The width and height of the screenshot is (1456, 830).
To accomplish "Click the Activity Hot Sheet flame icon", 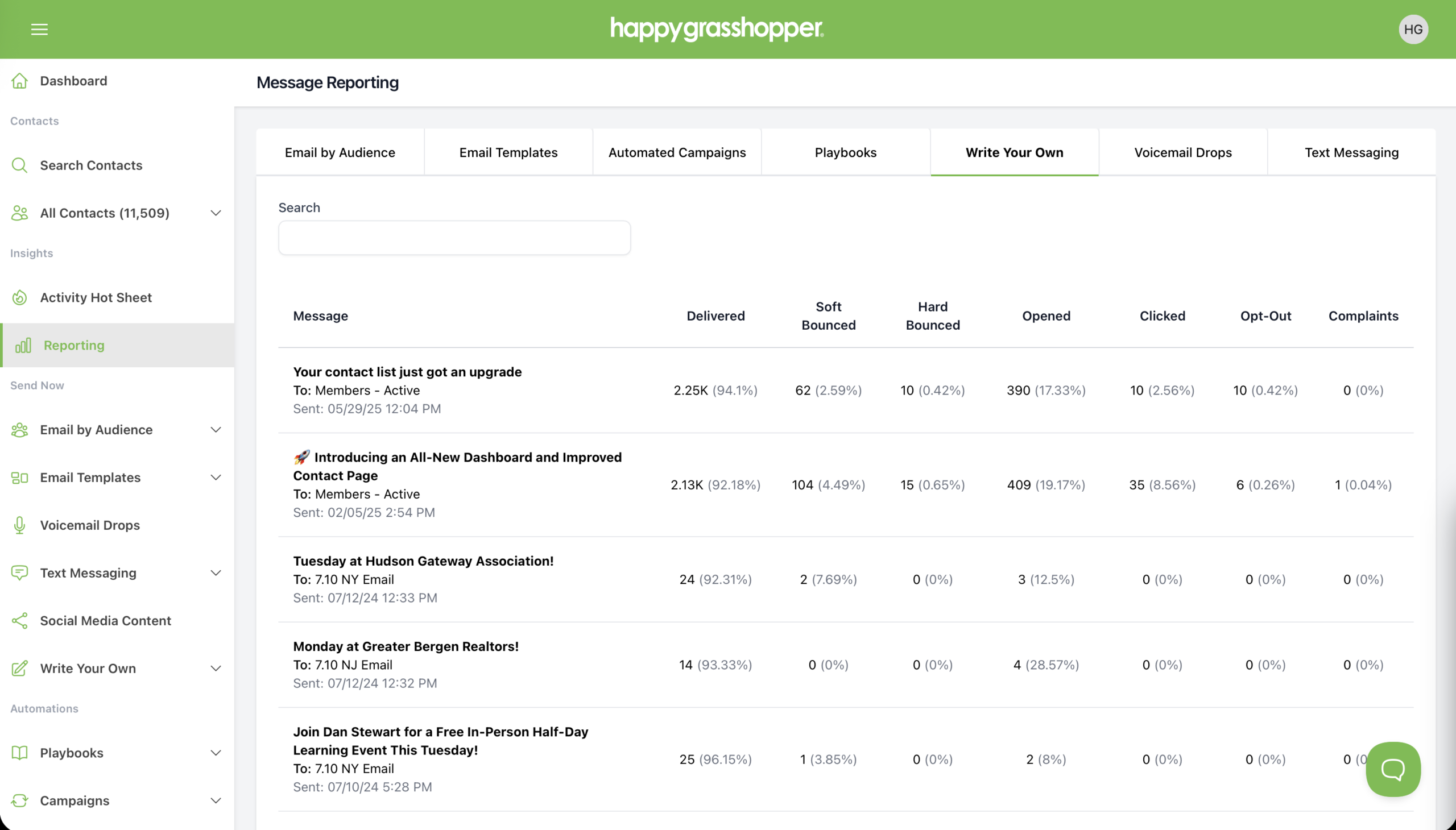I will [19, 297].
